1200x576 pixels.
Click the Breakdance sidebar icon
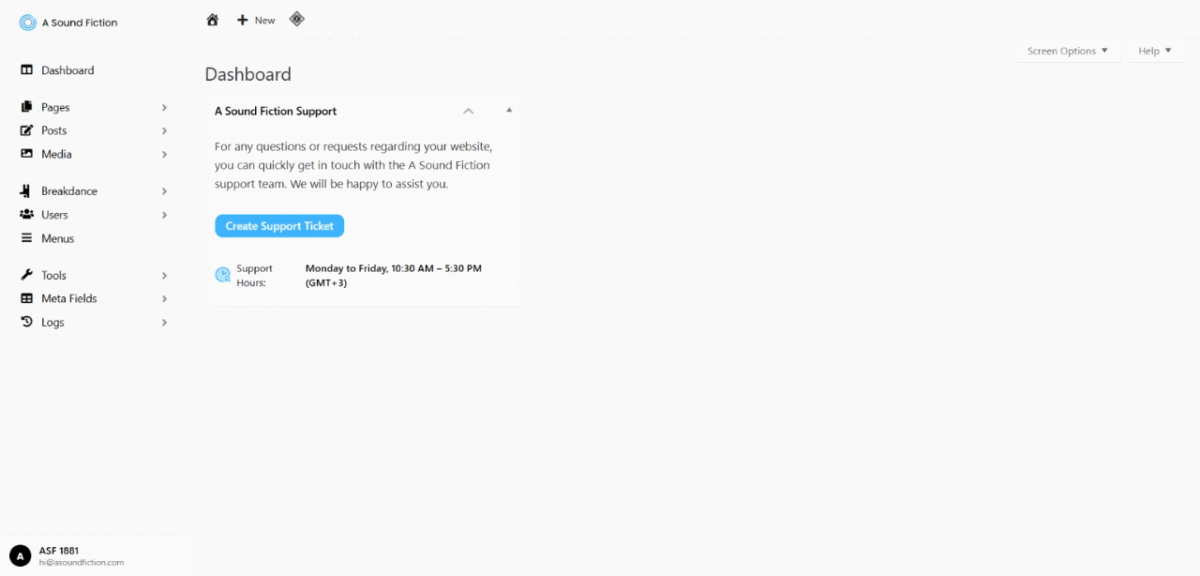click(27, 191)
